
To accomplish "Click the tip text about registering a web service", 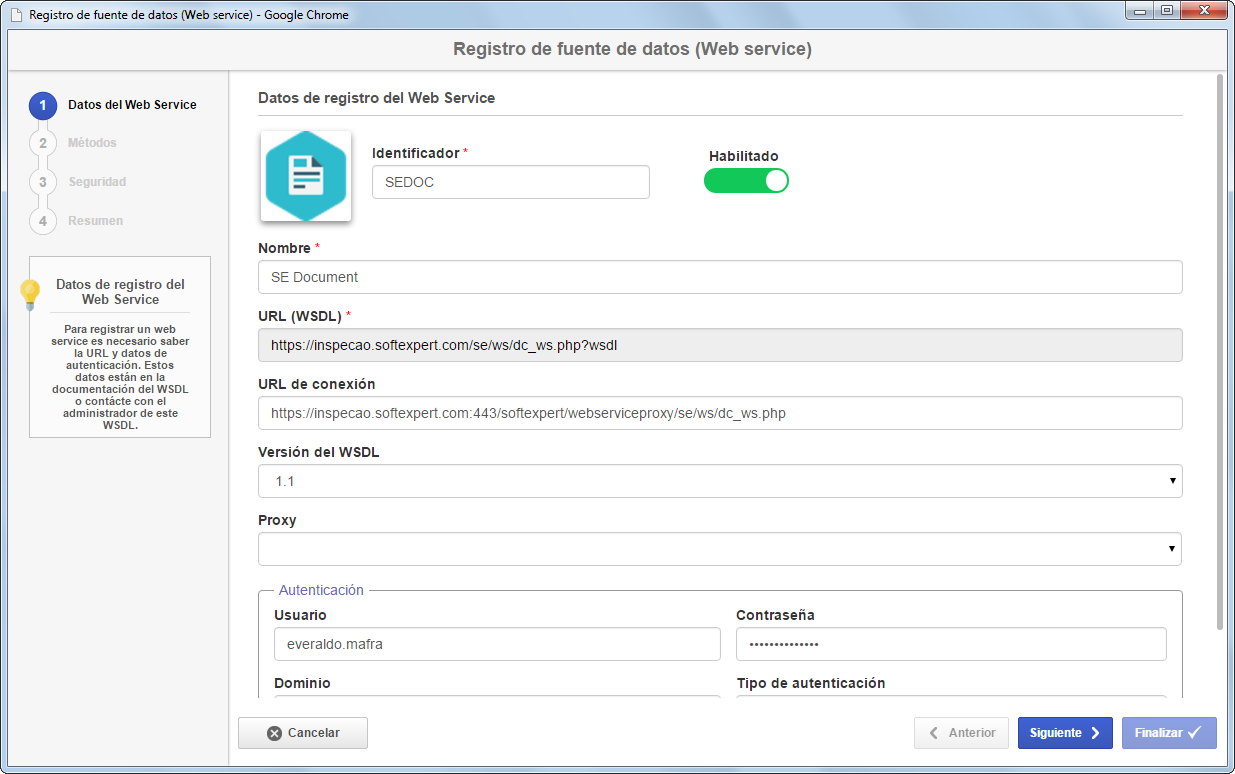I will point(120,376).
